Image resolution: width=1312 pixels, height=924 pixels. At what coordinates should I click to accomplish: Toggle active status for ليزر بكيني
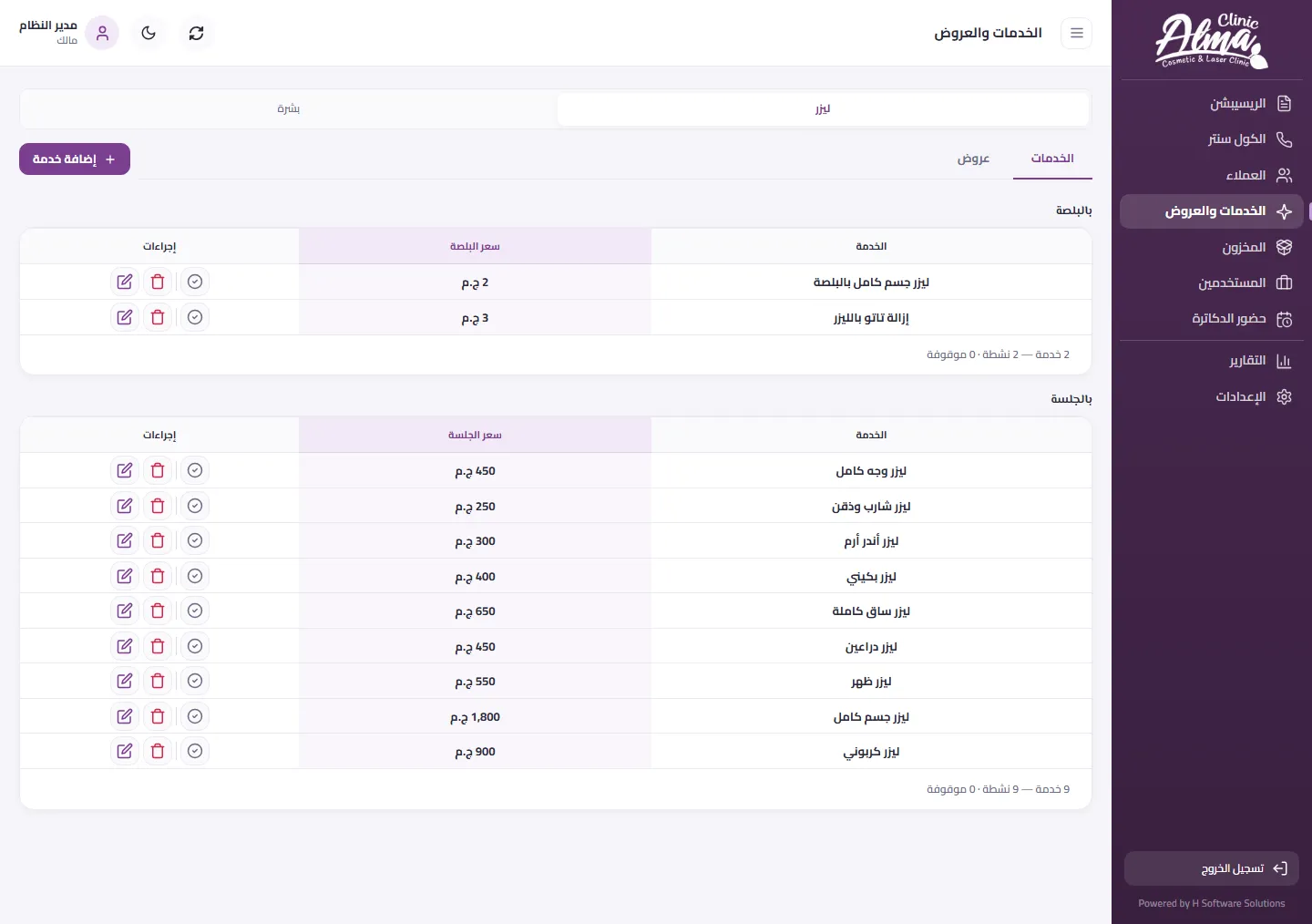click(x=195, y=576)
